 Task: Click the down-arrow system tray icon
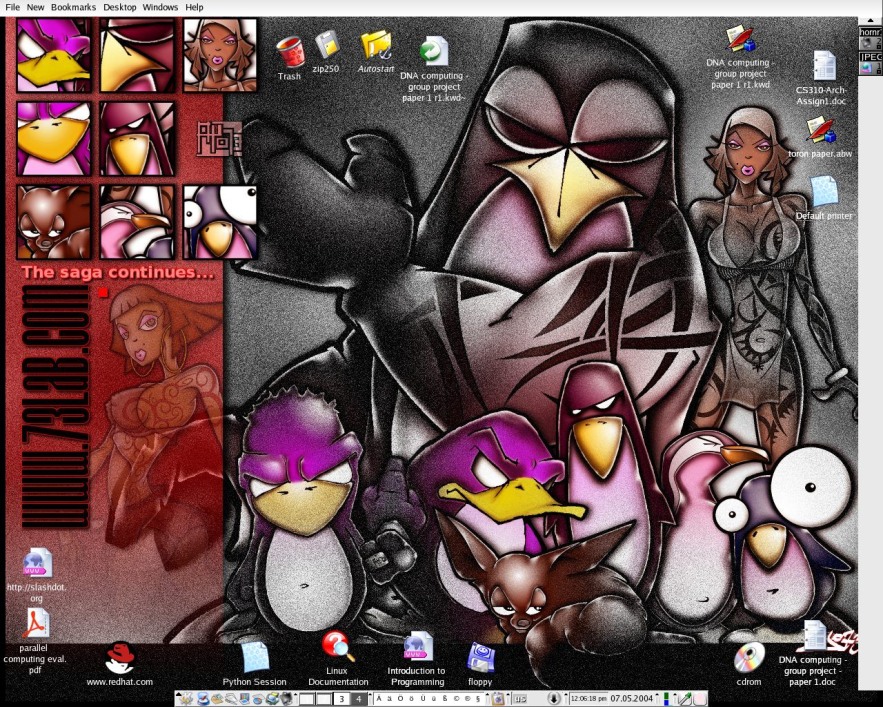click(554, 699)
